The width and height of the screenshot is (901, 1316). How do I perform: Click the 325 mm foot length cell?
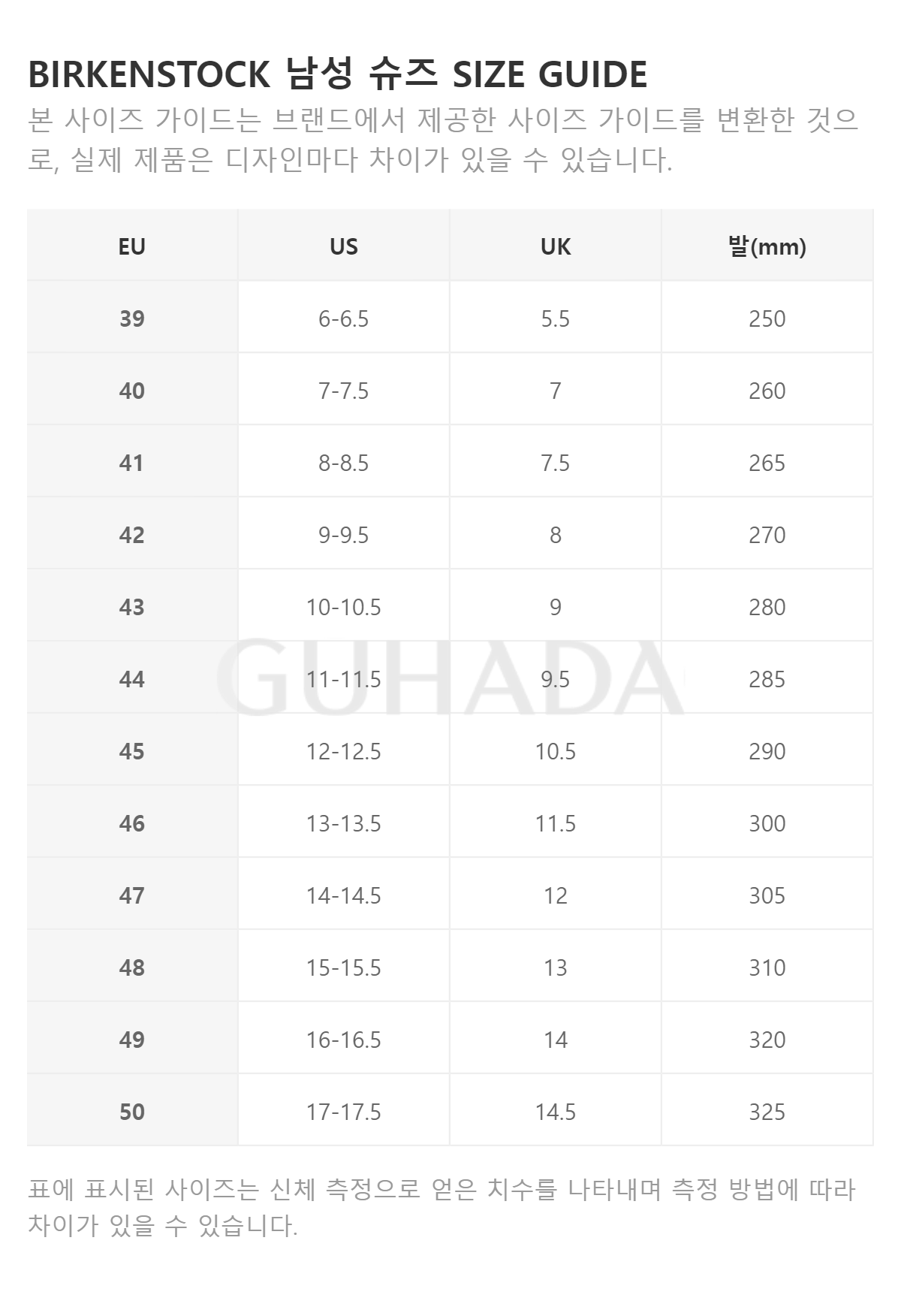coord(767,1111)
